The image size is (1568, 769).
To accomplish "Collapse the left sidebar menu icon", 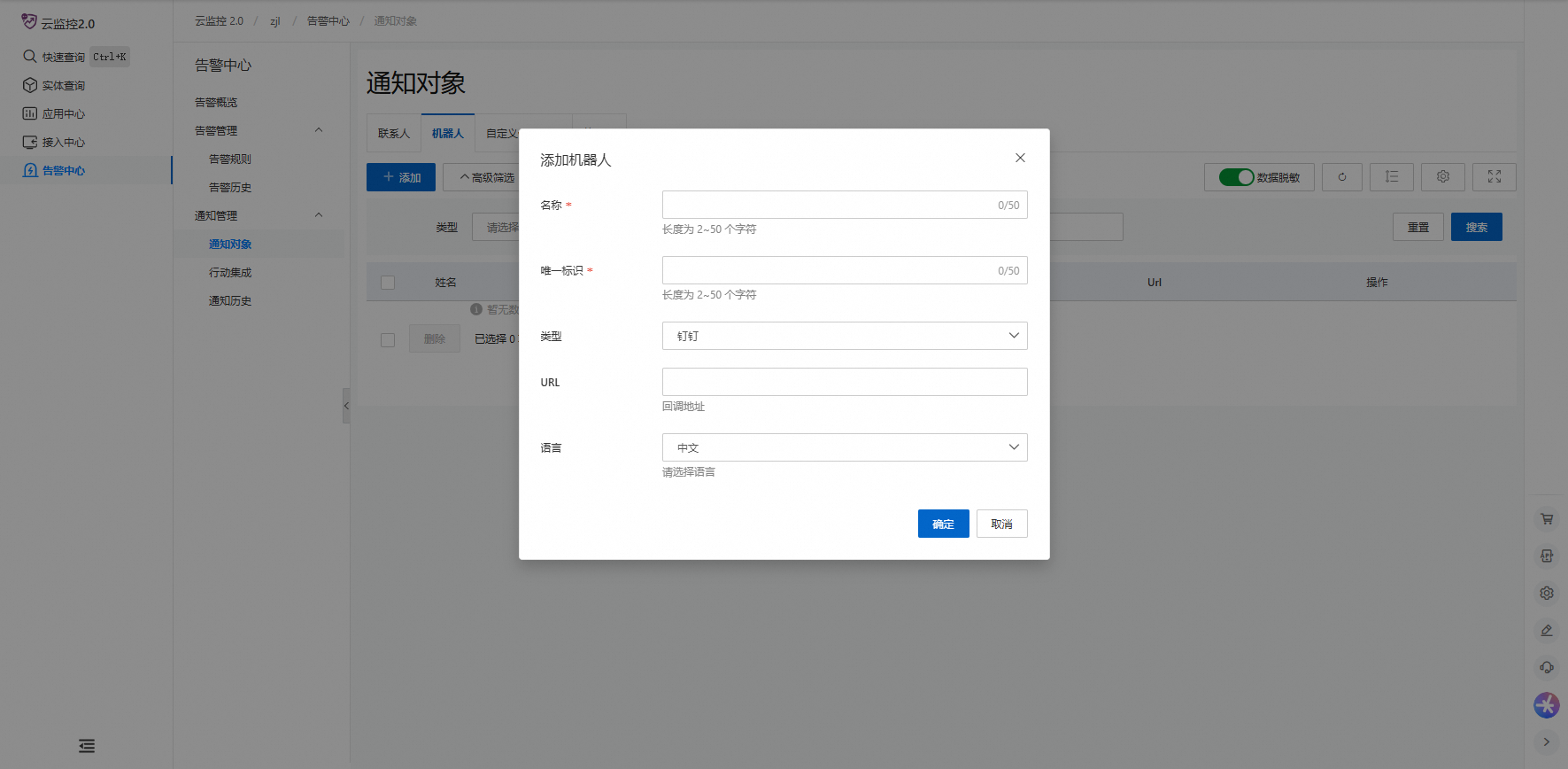I will (87, 746).
